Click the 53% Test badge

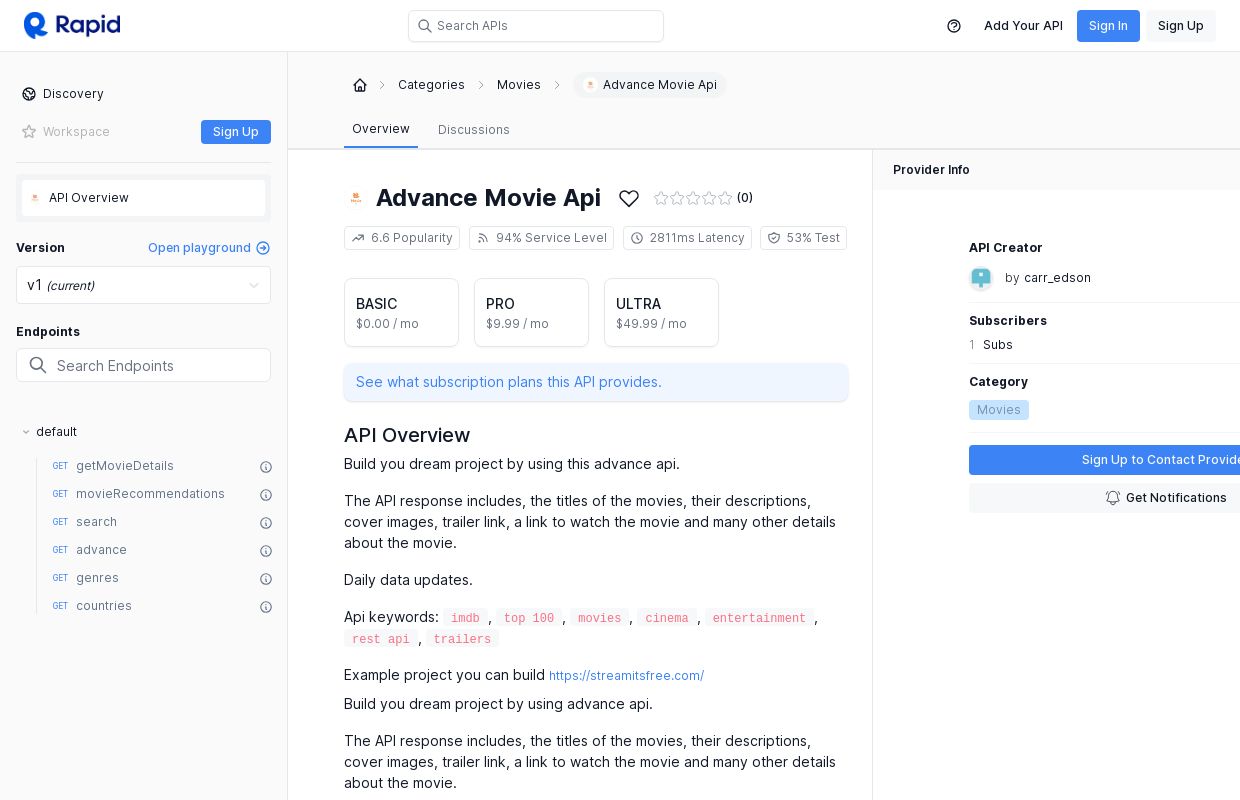[x=803, y=238]
